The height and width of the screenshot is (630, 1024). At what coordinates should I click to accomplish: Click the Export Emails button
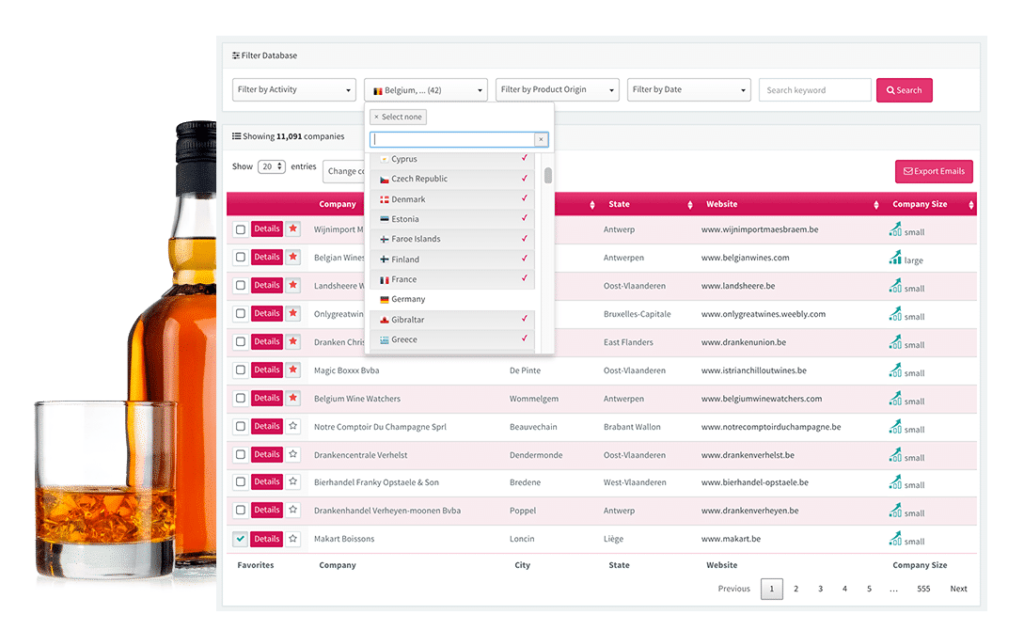click(x=933, y=171)
